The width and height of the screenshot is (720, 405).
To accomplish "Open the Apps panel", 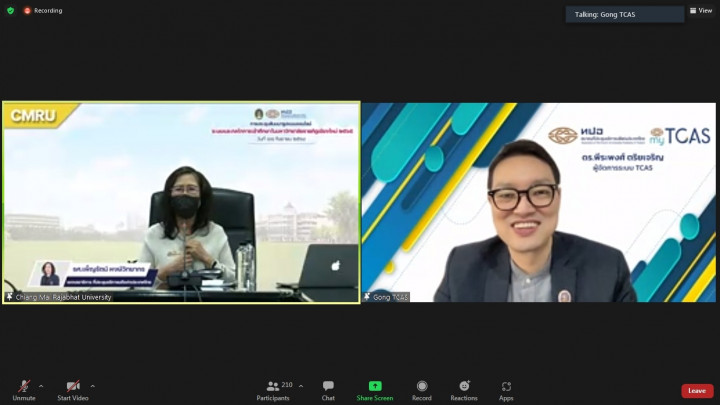I will (x=506, y=391).
